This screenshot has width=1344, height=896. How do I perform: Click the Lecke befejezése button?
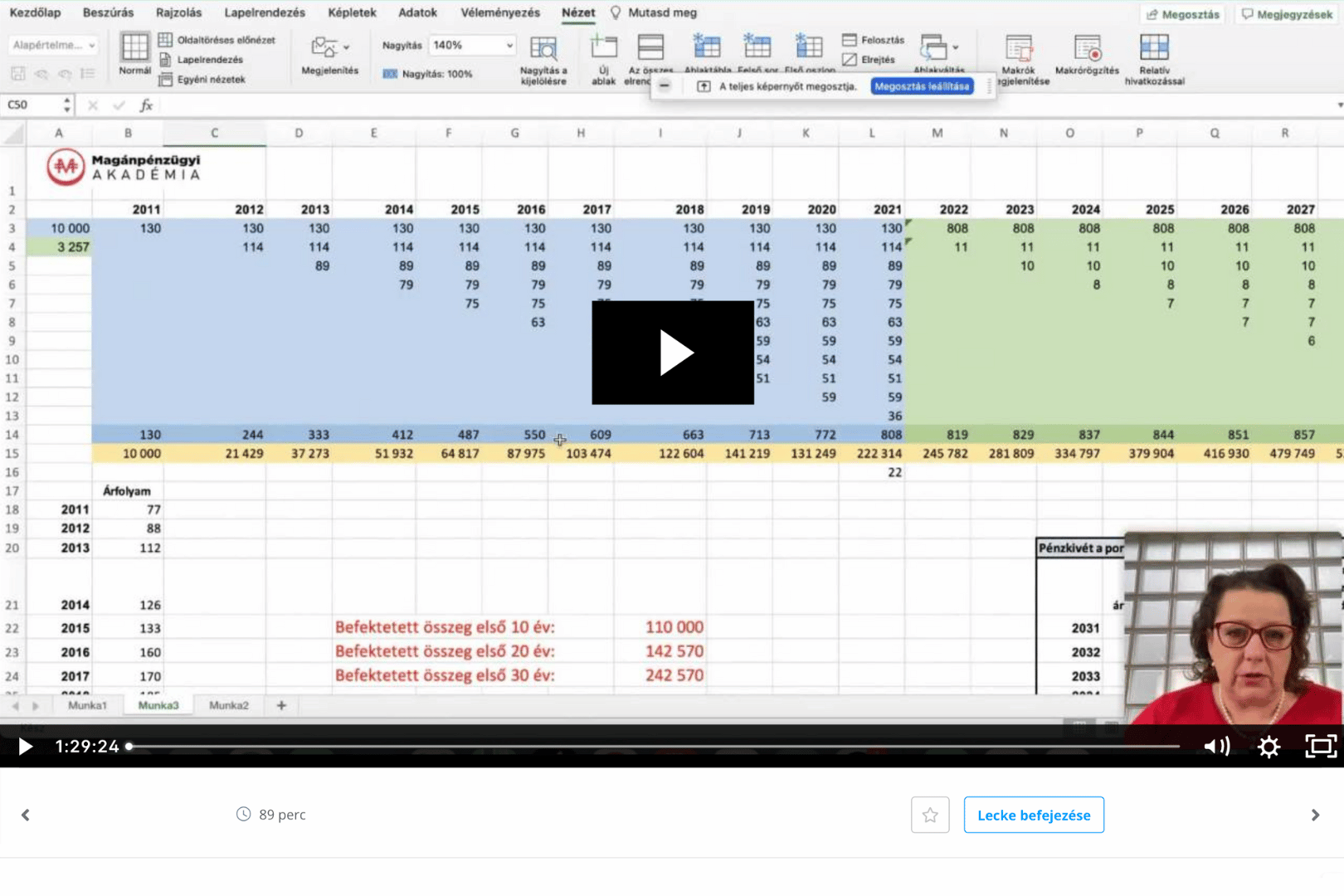pos(1034,815)
